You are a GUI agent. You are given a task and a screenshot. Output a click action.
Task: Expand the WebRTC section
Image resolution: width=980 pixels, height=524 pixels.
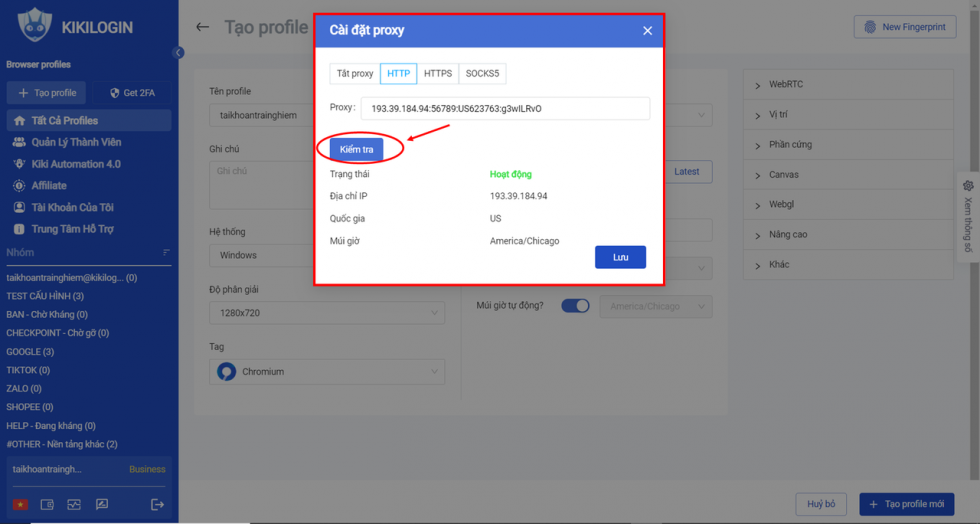pos(848,84)
